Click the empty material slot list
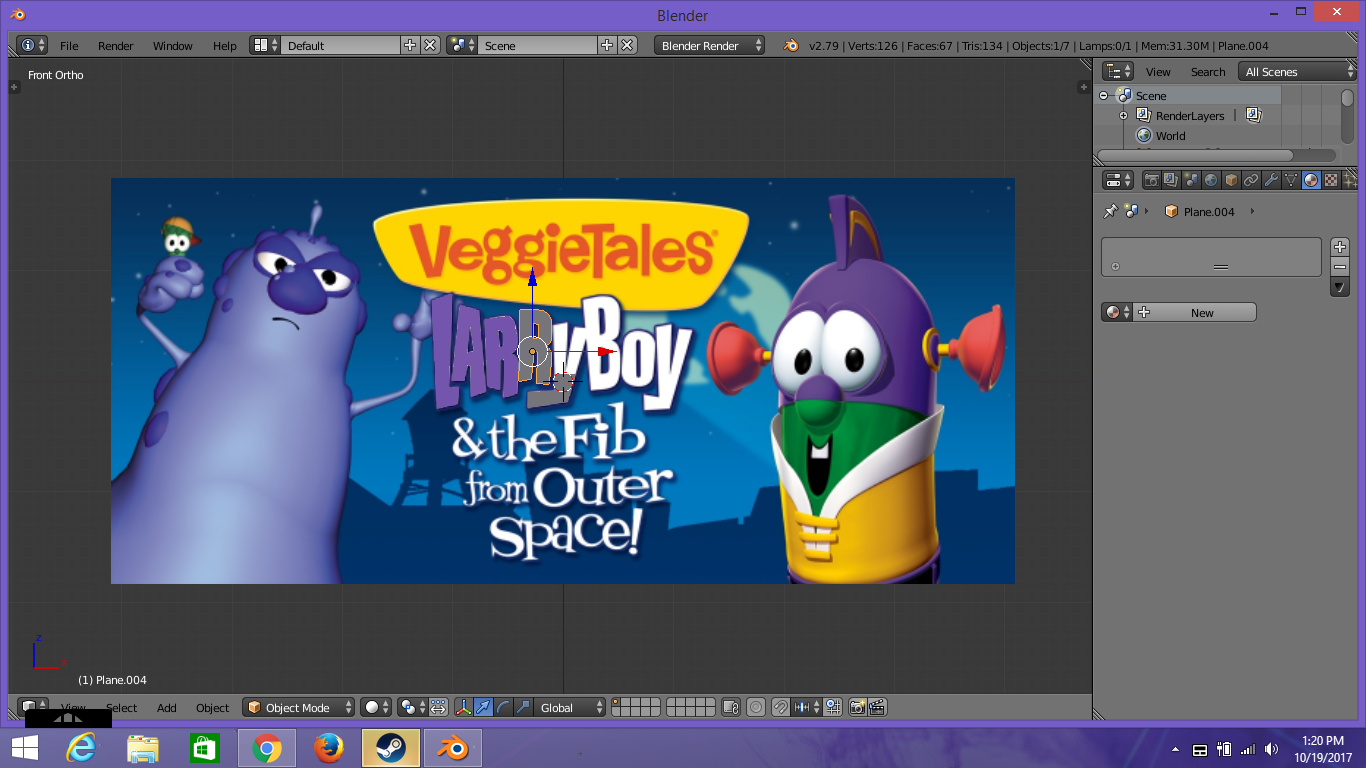Image resolution: width=1366 pixels, height=768 pixels. (x=1211, y=257)
